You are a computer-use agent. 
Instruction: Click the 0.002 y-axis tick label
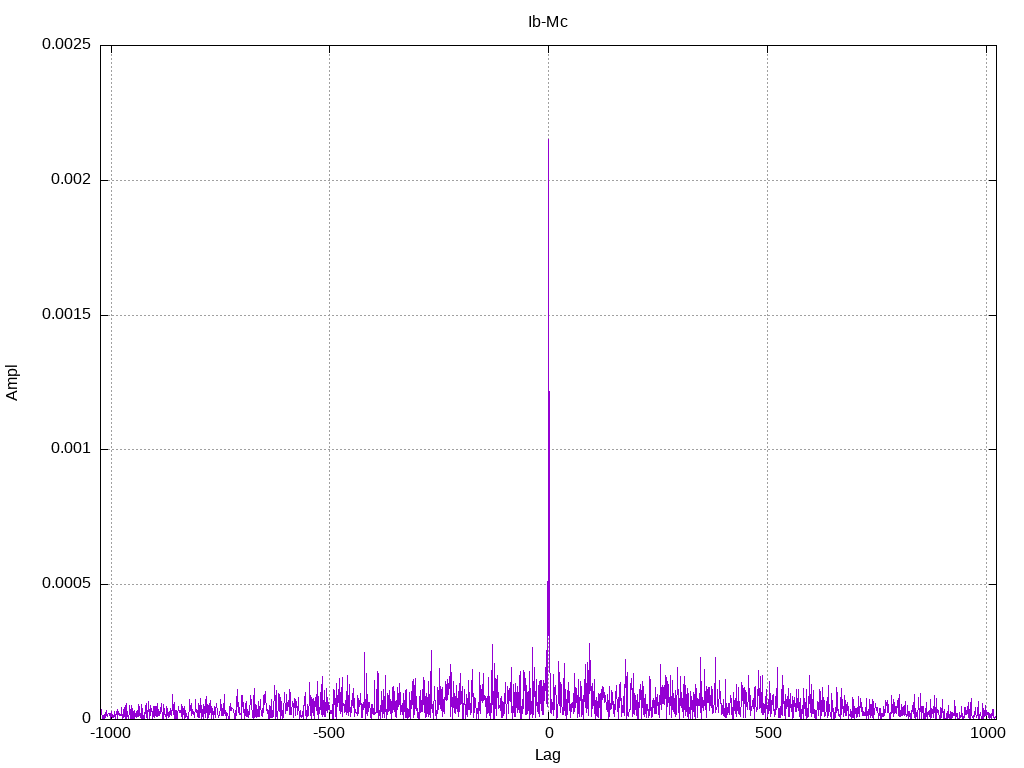(x=71, y=179)
